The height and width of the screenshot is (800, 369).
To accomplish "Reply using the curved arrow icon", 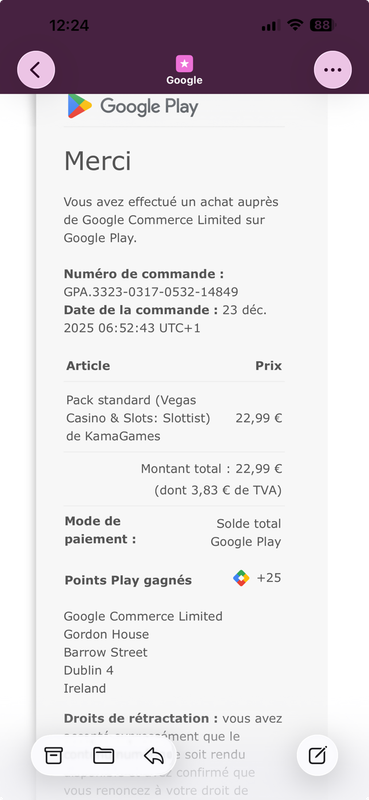I will pyautogui.click(x=154, y=755).
